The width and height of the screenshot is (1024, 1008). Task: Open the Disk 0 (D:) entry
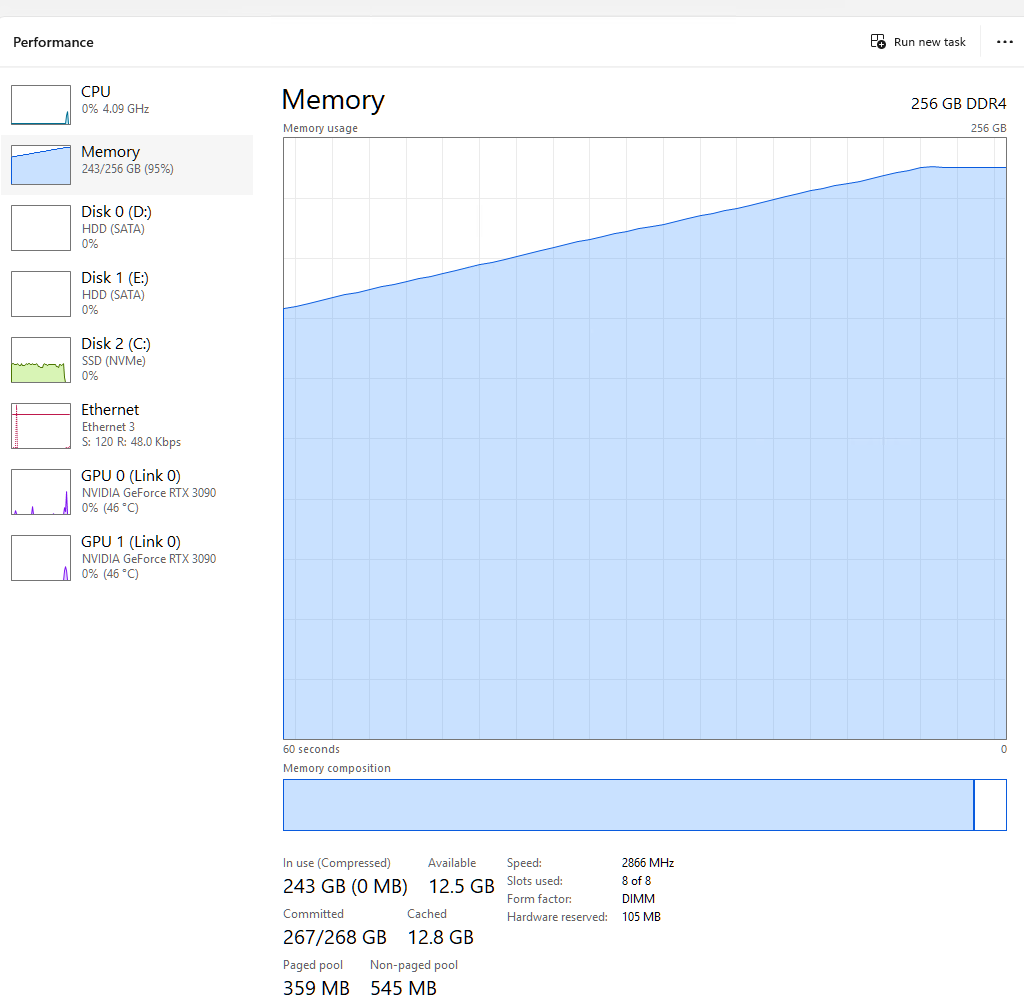(x=127, y=228)
